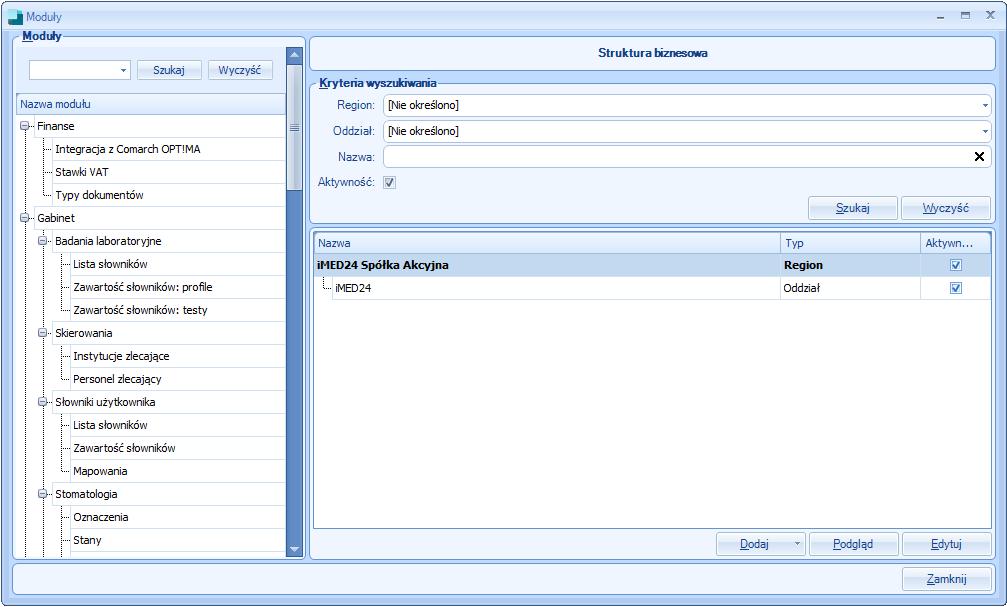The height and width of the screenshot is (607, 1007).
Task: Click the Typ column header
Action: tap(850, 243)
